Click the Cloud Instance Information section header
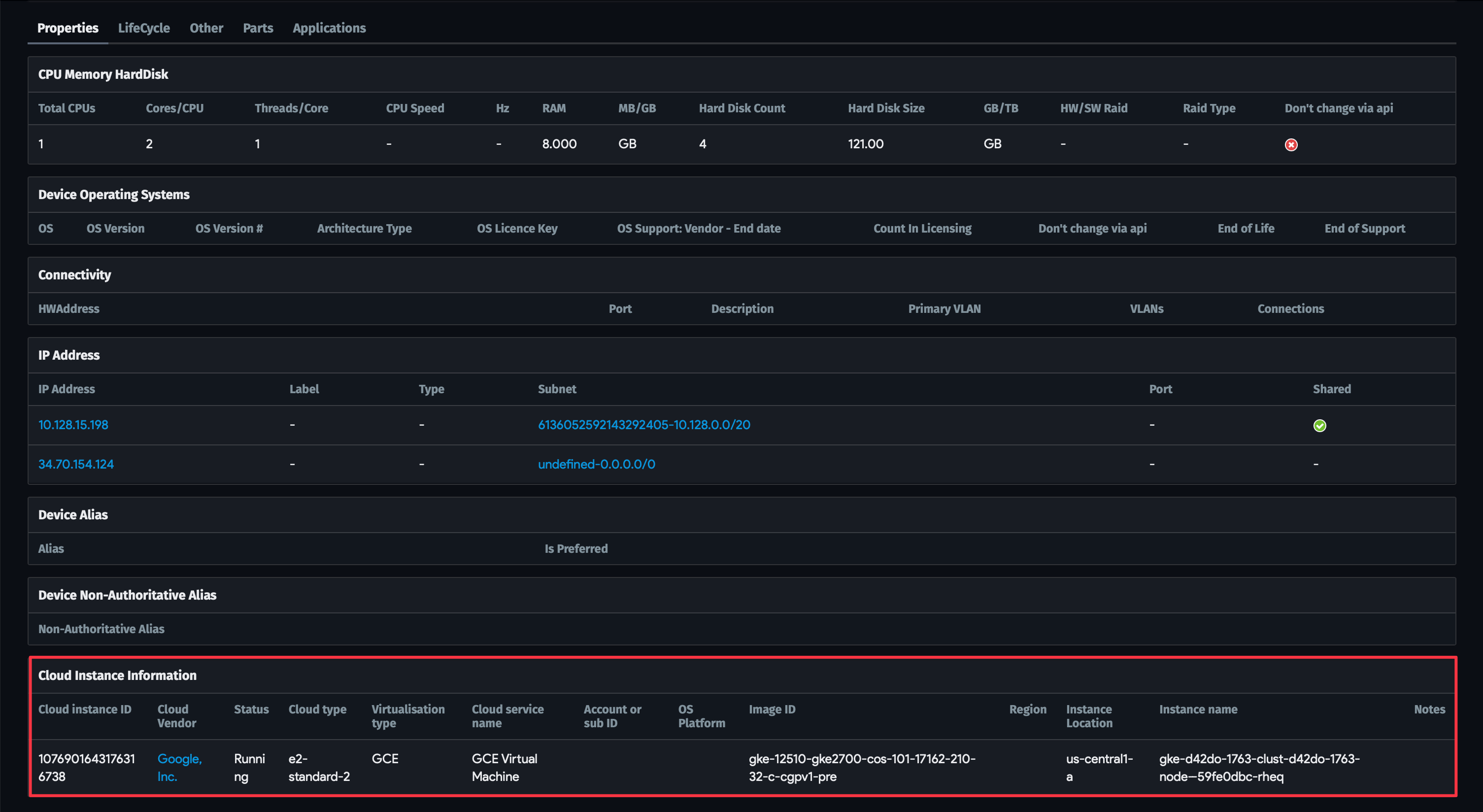This screenshot has height=812, width=1483. 117,675
